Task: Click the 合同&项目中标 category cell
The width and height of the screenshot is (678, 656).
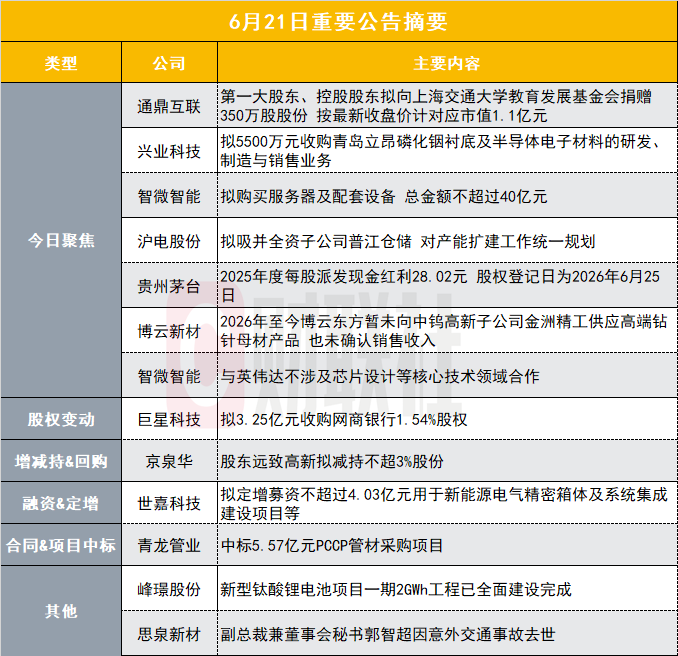Action: coord(61,545)
